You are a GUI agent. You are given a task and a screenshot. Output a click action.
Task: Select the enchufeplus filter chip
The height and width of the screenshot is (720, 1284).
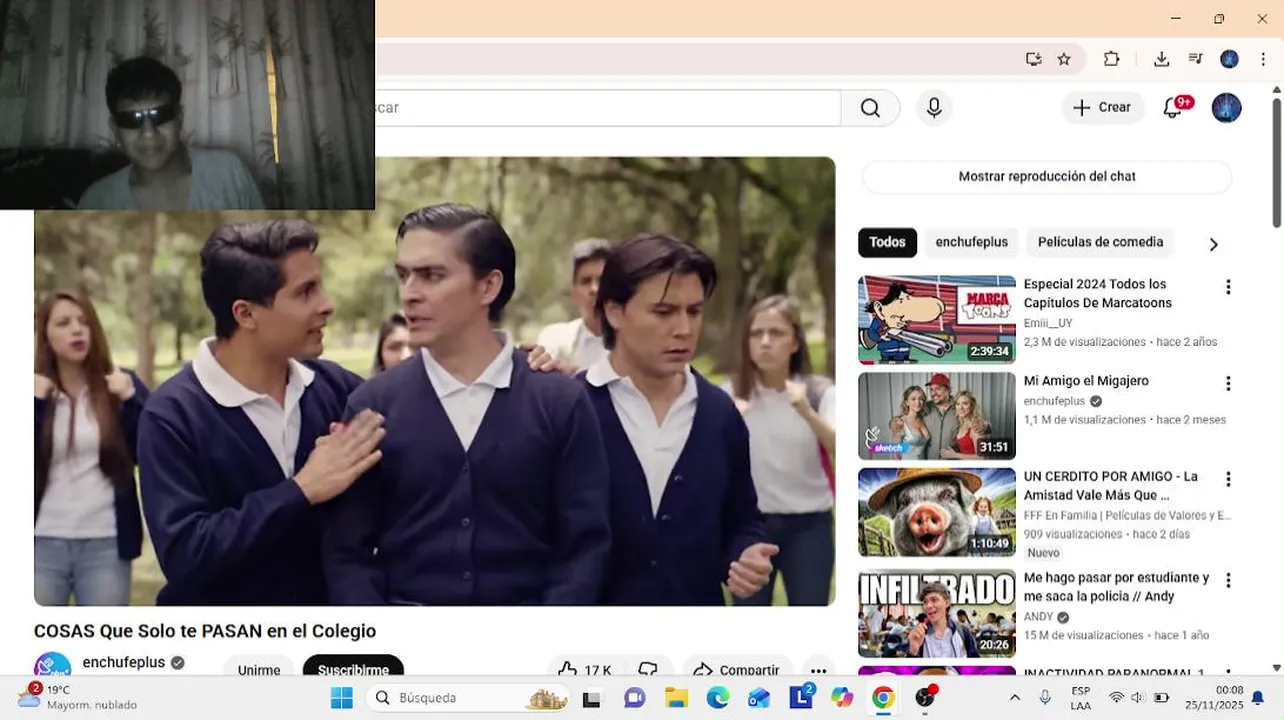tap(971, 242)
